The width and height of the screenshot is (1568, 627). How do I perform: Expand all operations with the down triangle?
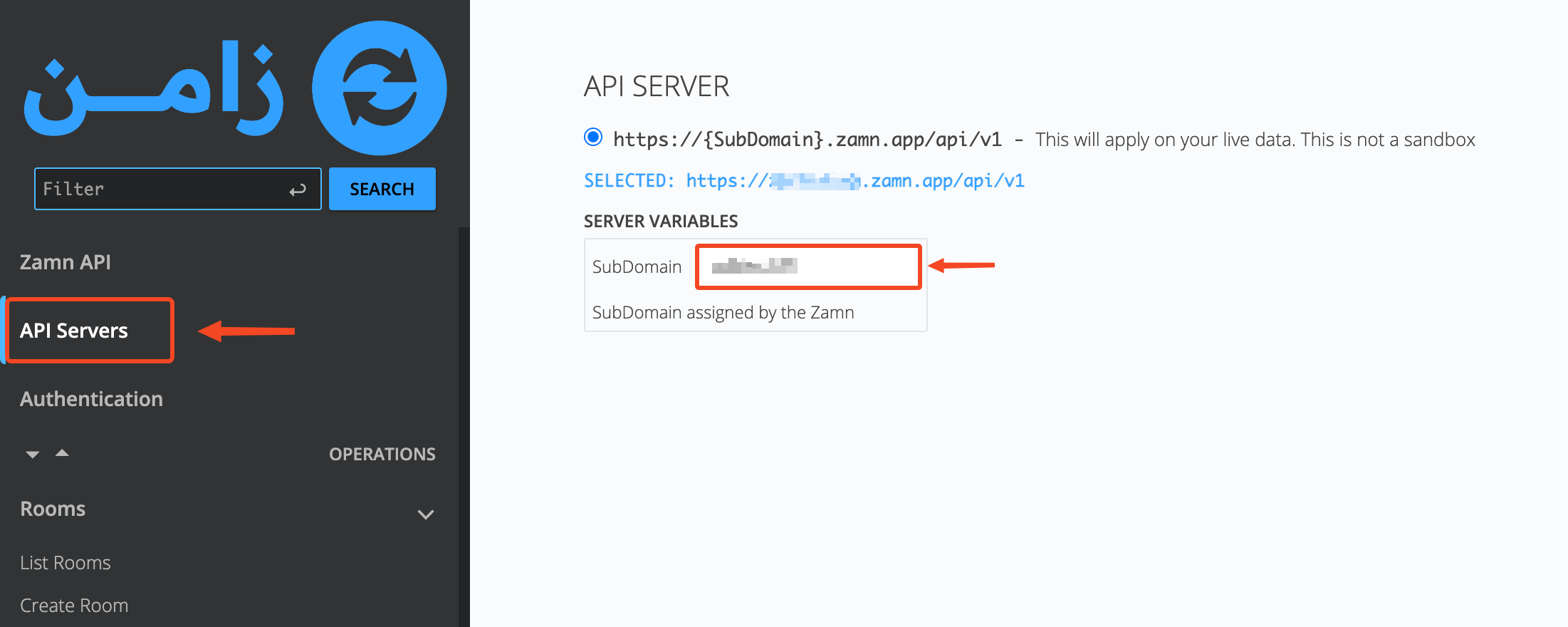[x=33, y=455]
